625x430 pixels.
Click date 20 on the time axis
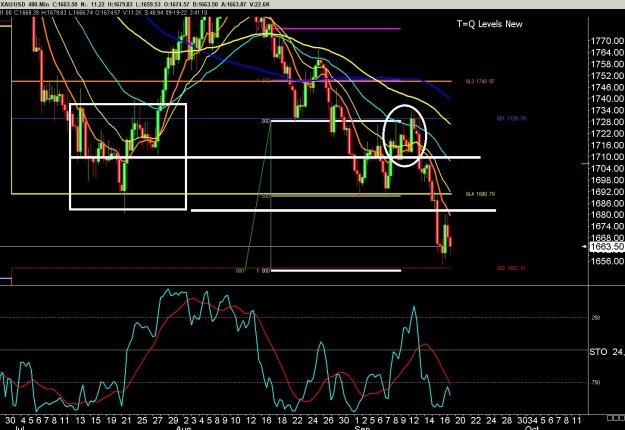pos(460,420)
